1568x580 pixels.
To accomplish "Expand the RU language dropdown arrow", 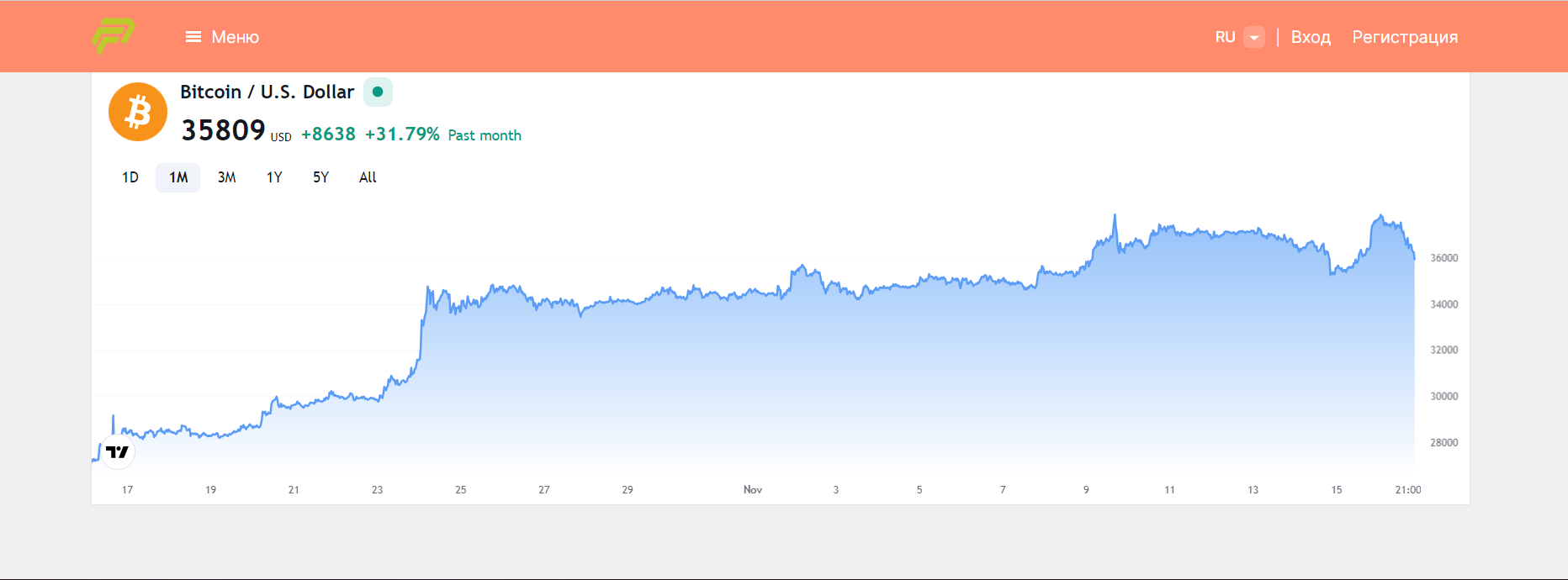I will 1254,37.
